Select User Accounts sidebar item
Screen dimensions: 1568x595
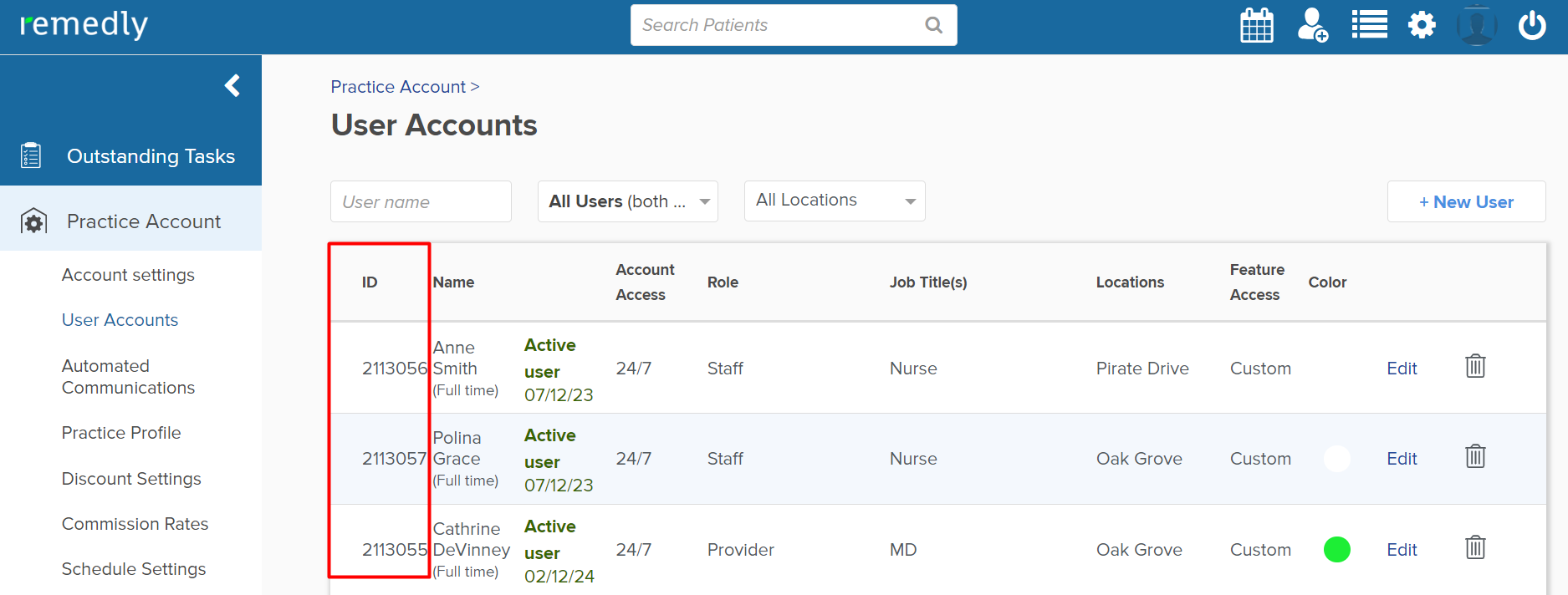pos(120,320)
